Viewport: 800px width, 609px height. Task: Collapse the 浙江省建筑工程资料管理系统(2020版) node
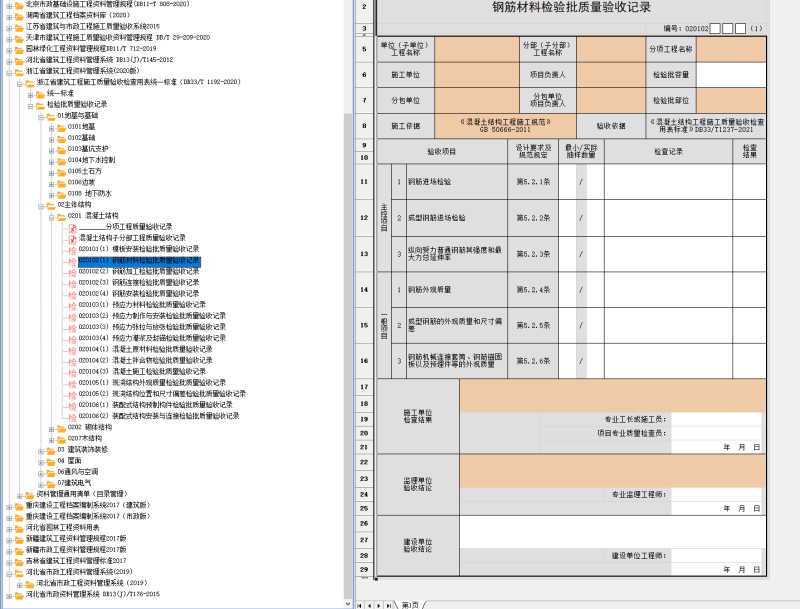(x=10, y=70)
